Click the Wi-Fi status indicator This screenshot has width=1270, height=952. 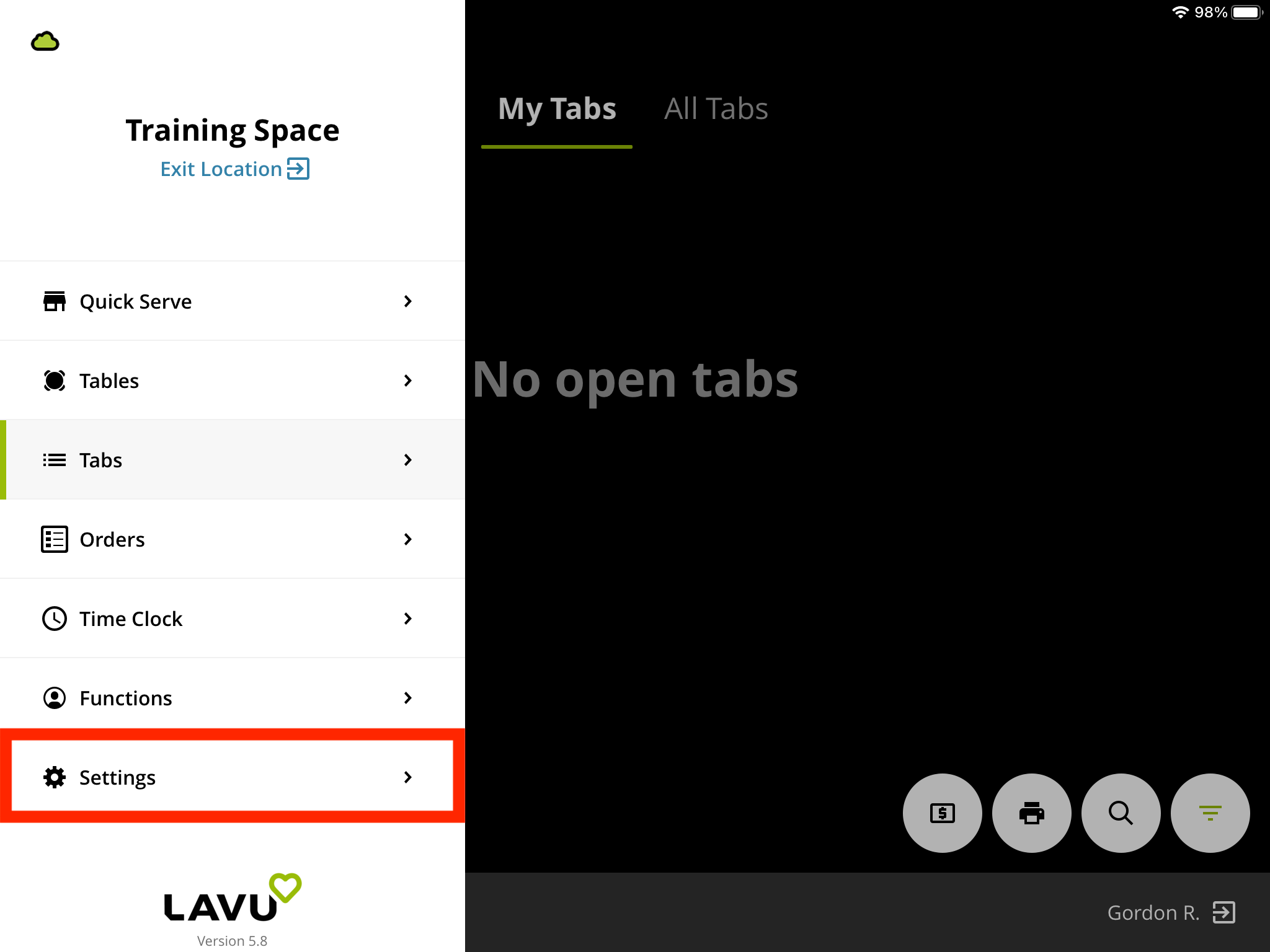1180,11
